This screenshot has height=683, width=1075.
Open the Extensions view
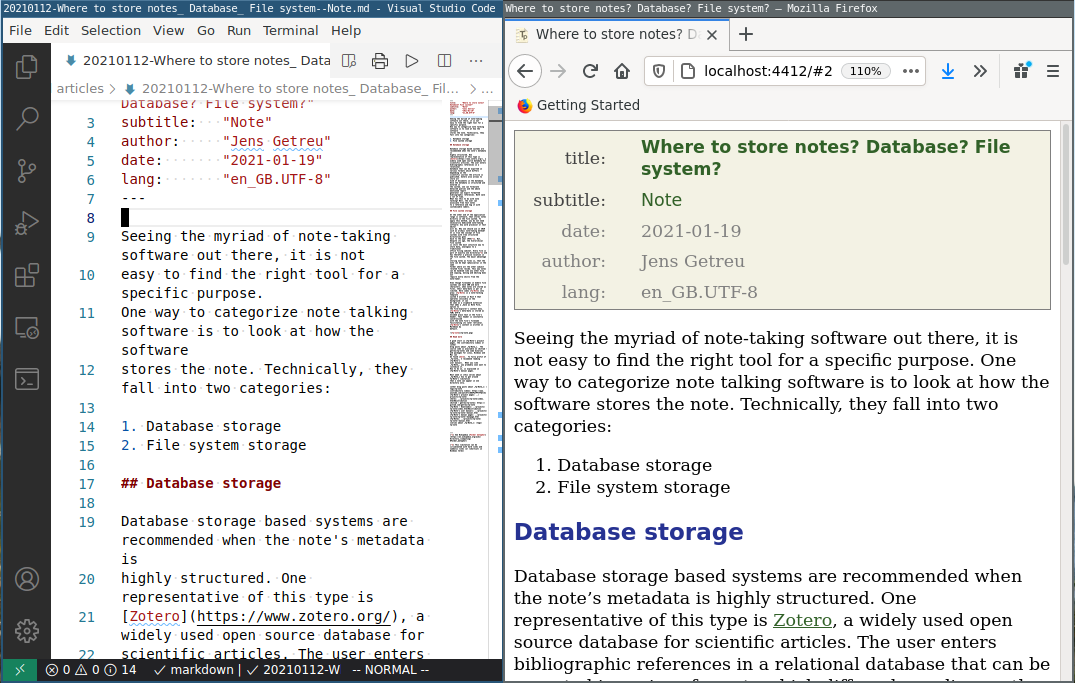(27, 275)
